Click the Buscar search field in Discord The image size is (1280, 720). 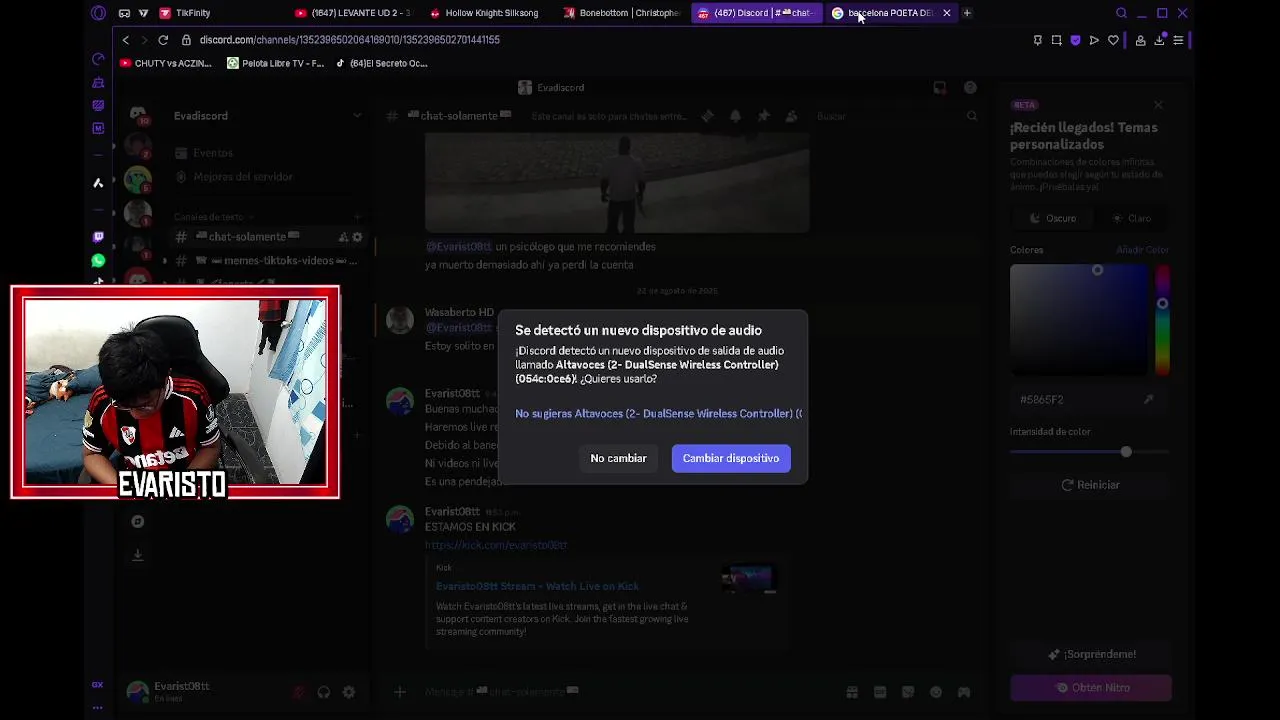pos(895,116)
